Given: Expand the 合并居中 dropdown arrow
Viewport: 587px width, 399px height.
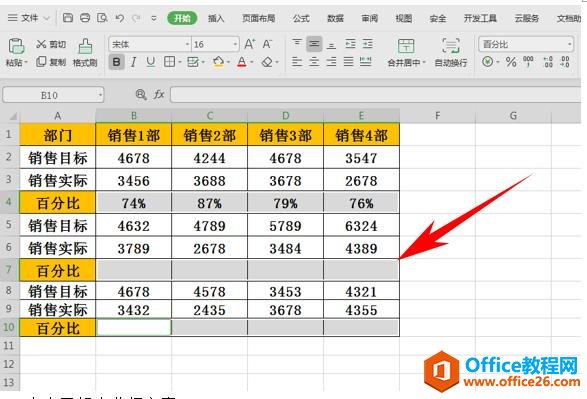Looking at the screenshot, I should (425, 63).
